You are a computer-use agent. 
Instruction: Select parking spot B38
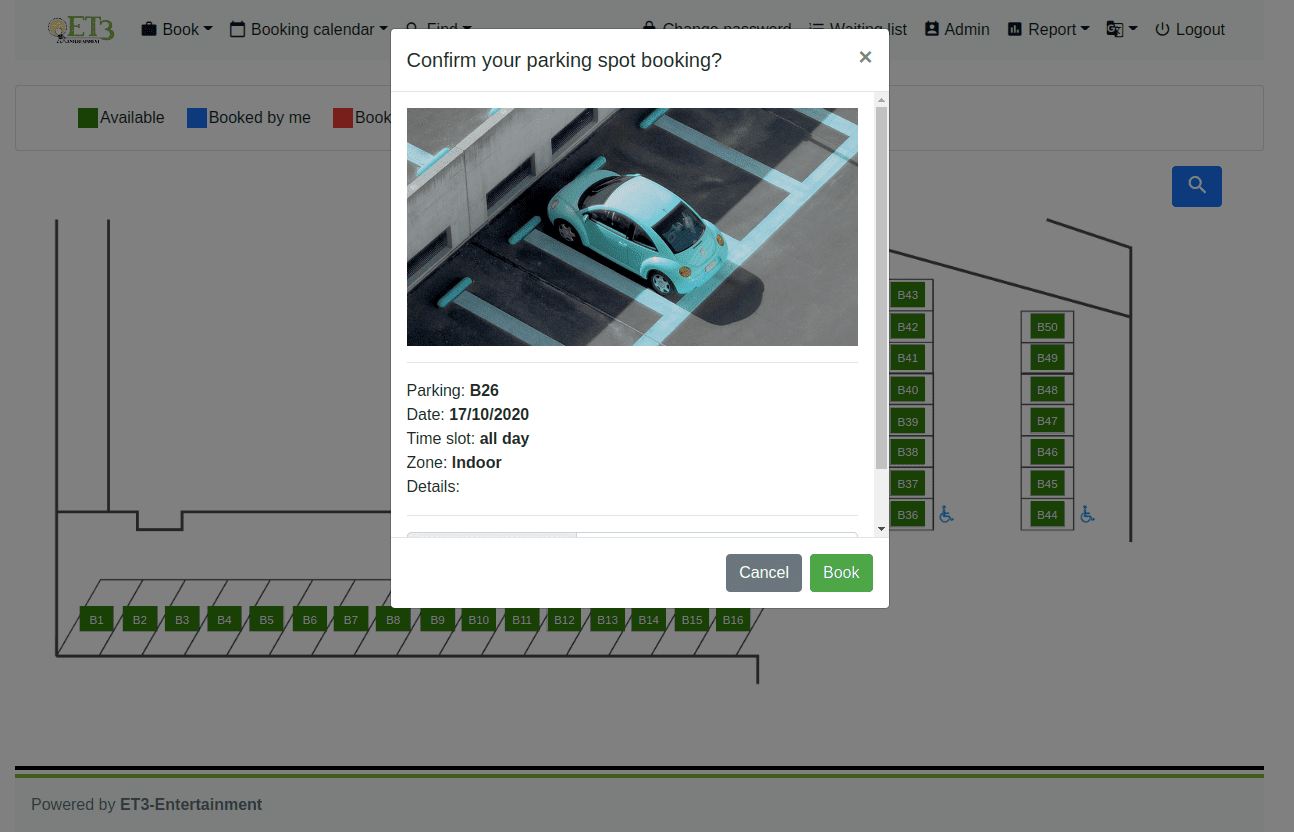click(907, 452)
